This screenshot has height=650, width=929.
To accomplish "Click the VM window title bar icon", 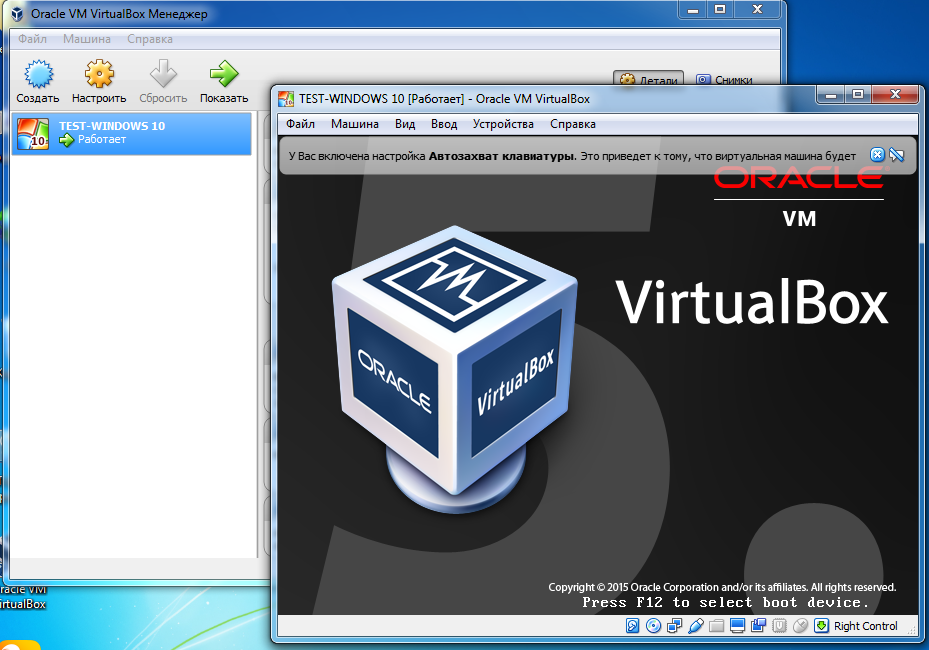I will (x=286, y=99).
